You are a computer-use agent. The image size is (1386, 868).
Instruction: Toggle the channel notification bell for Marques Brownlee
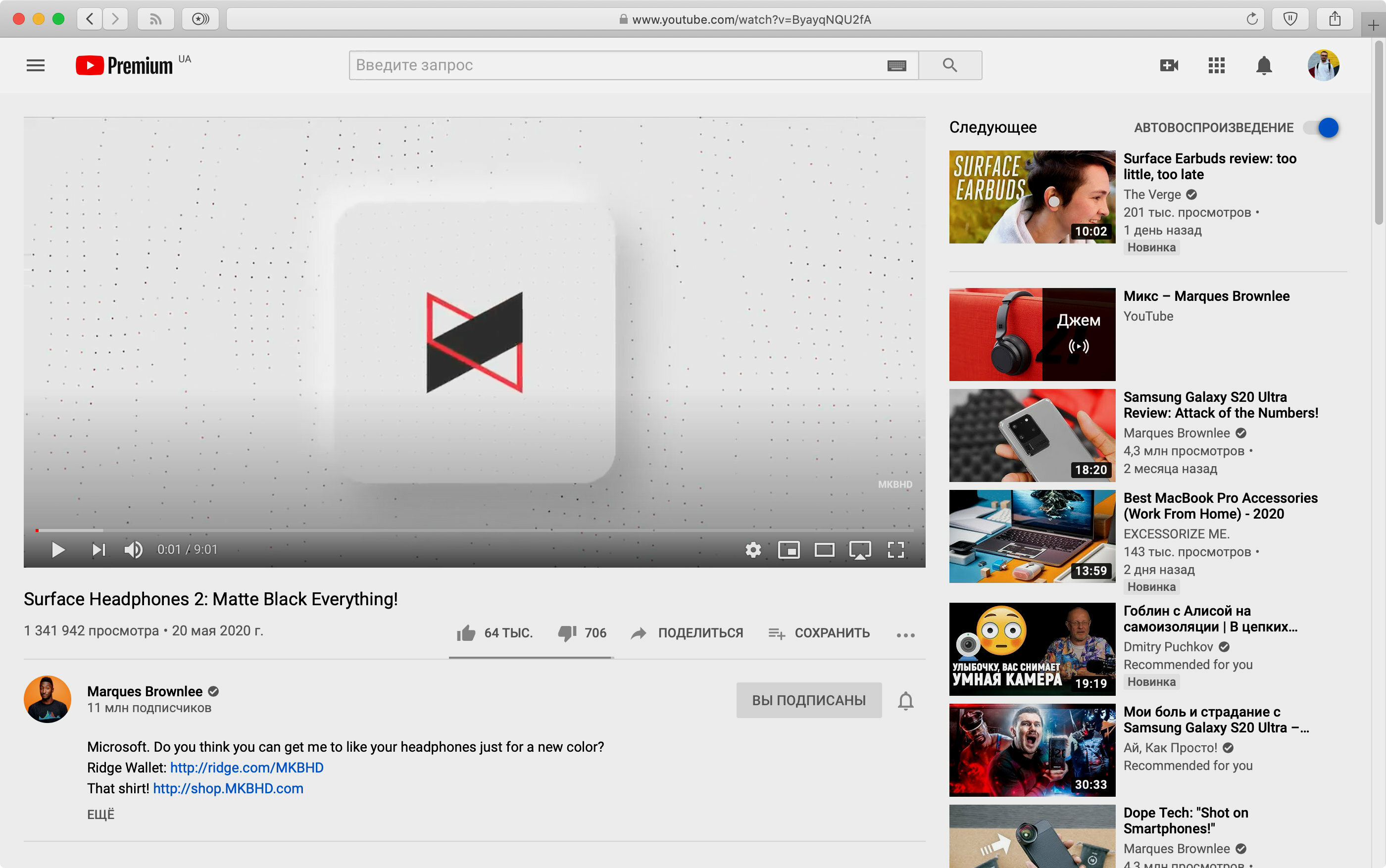[x=905, y=700]
